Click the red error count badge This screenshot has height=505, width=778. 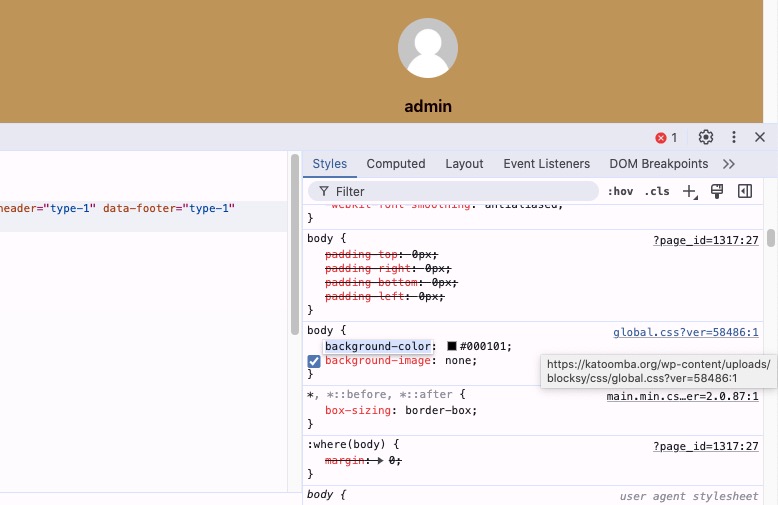(x=666, y=137)
